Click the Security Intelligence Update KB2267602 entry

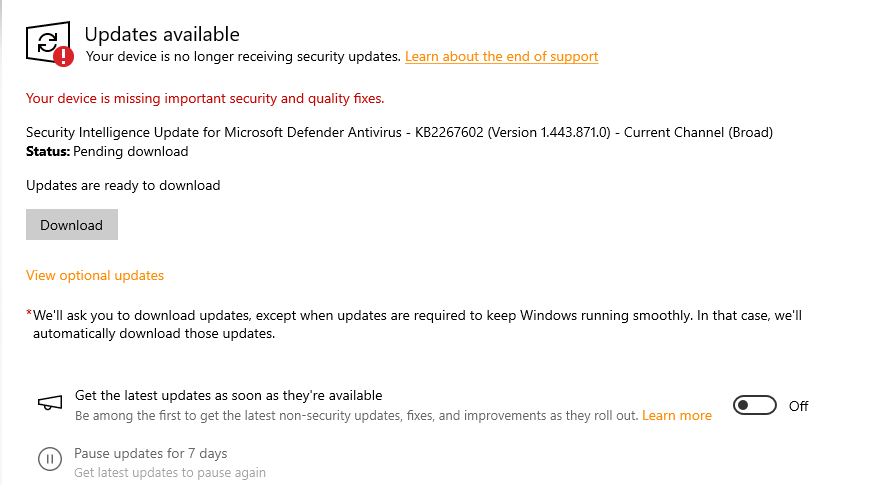pyautogui.click(x=399, y=132)
